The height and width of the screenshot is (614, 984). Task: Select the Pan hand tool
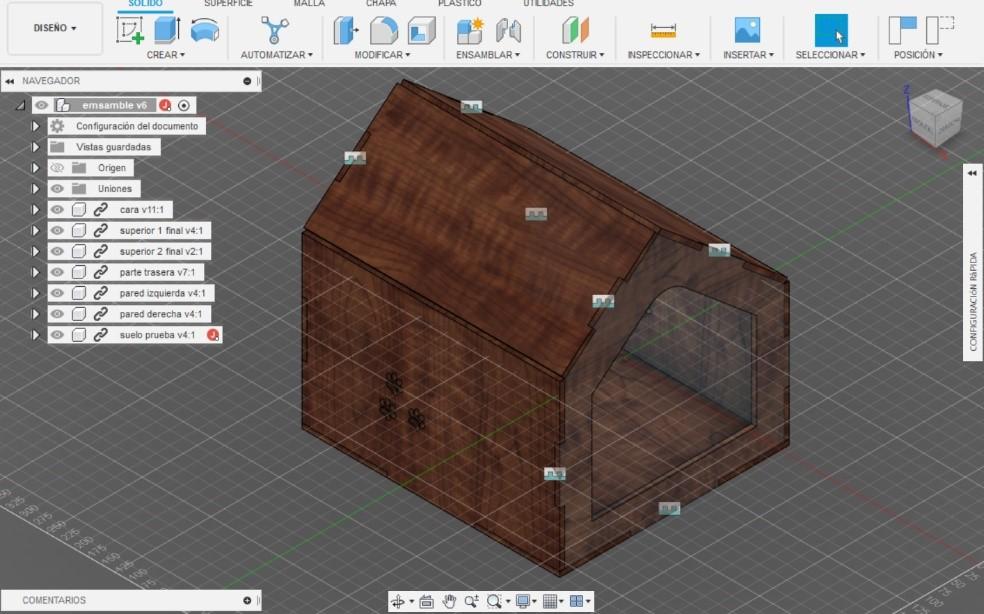tap(449, 601)
